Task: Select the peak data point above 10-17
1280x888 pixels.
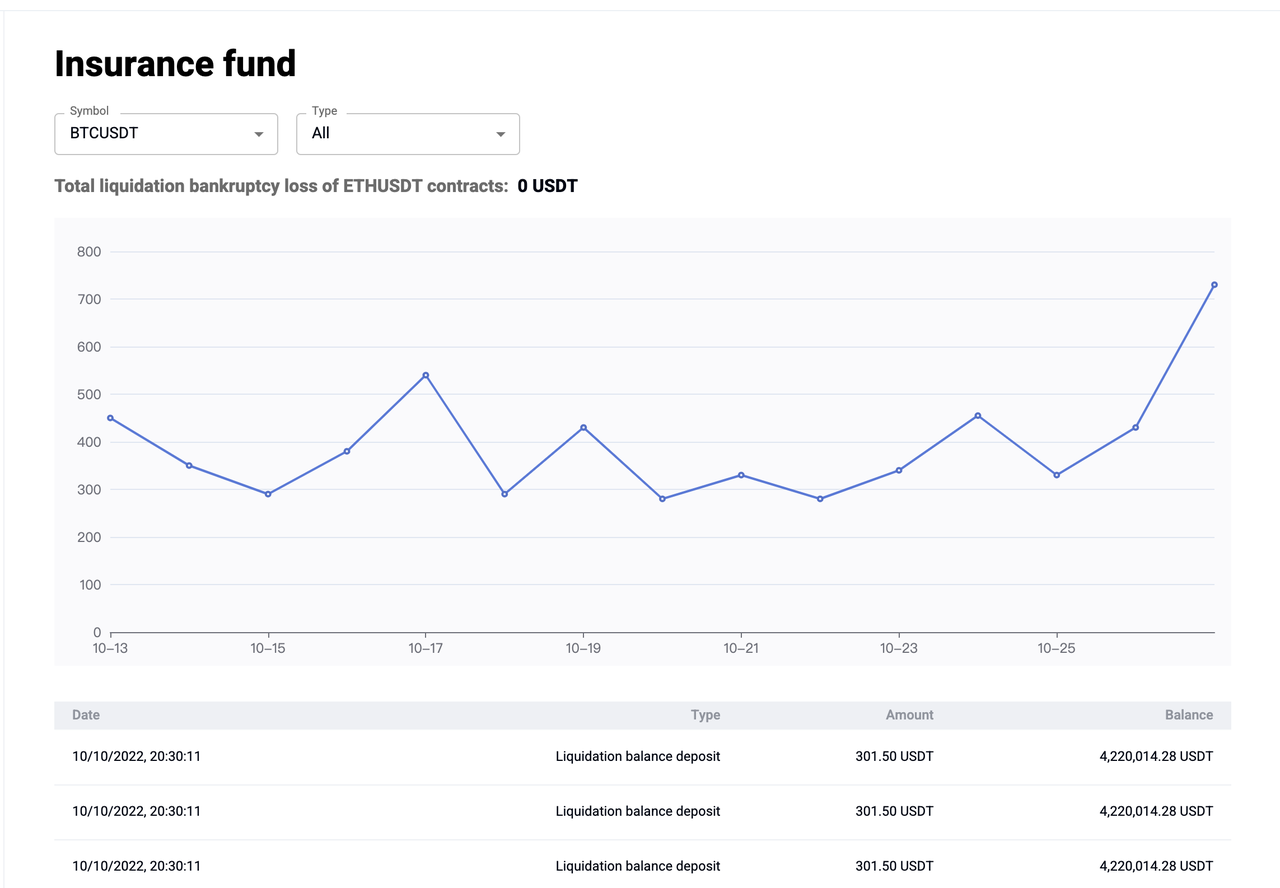Action: pyautogui.click(x=426, y=375)
